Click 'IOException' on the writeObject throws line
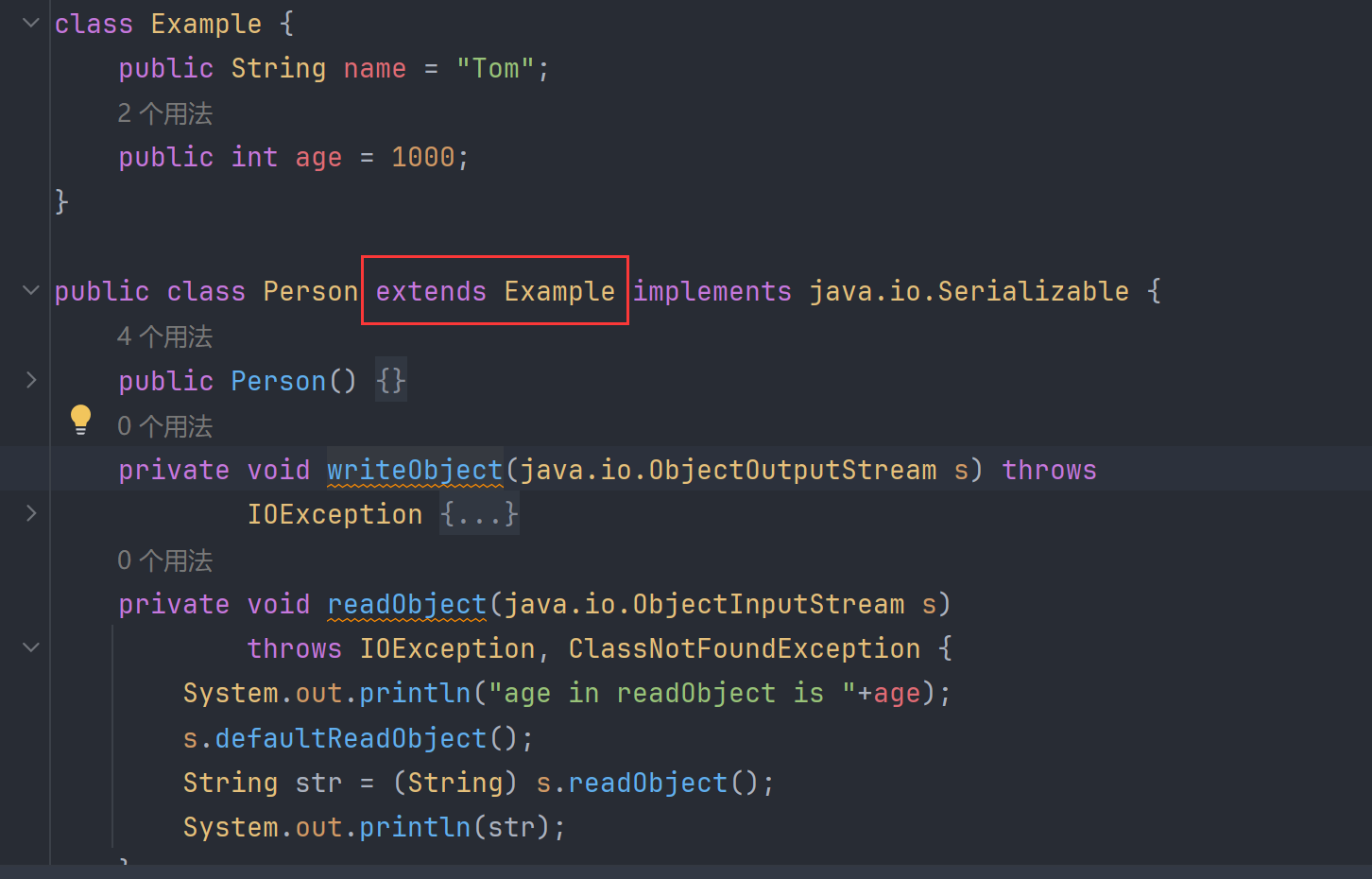This screenshot has height=879, width=1372. point(334,514)
